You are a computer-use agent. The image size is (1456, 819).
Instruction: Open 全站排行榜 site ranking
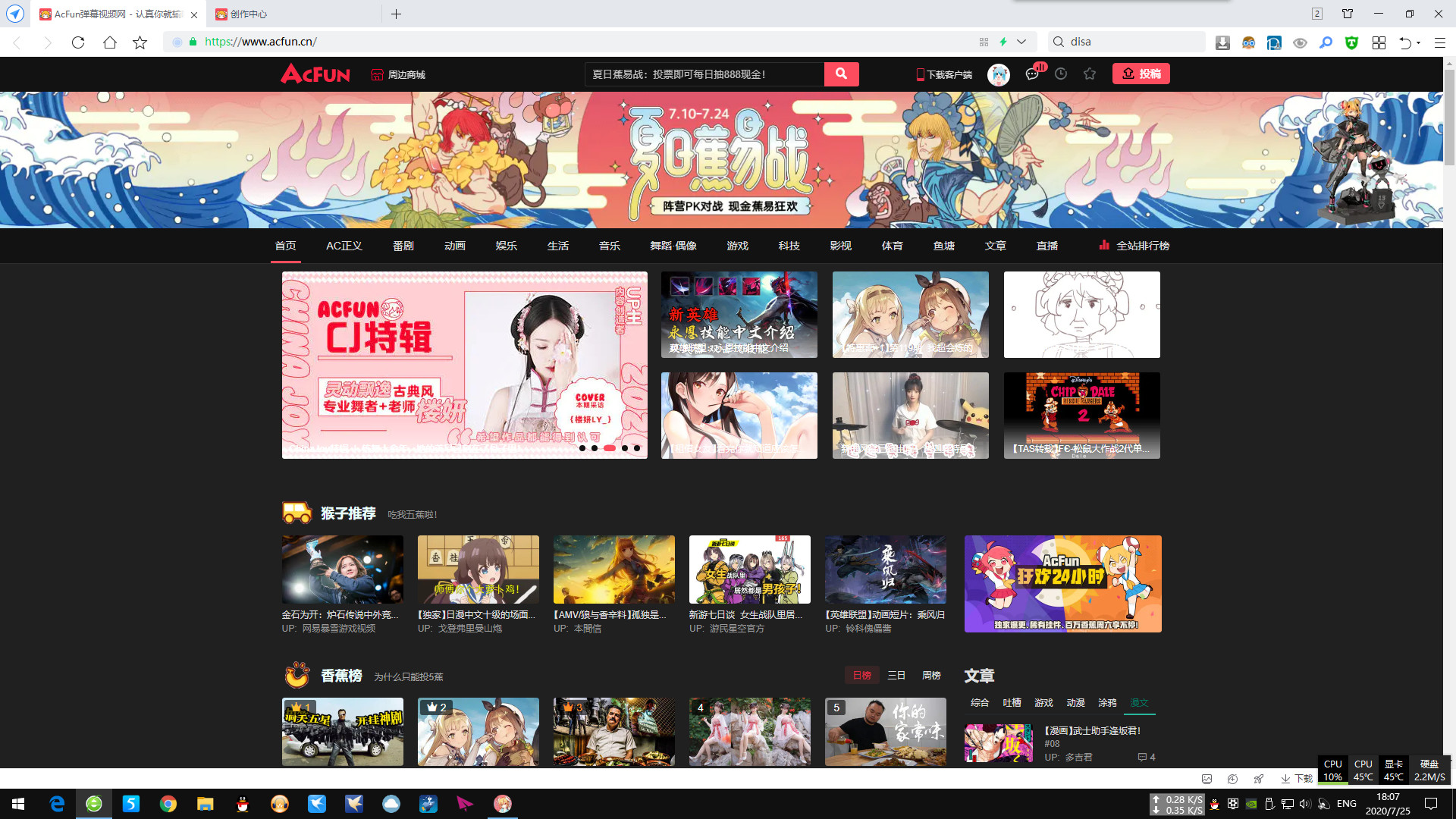1134,246
